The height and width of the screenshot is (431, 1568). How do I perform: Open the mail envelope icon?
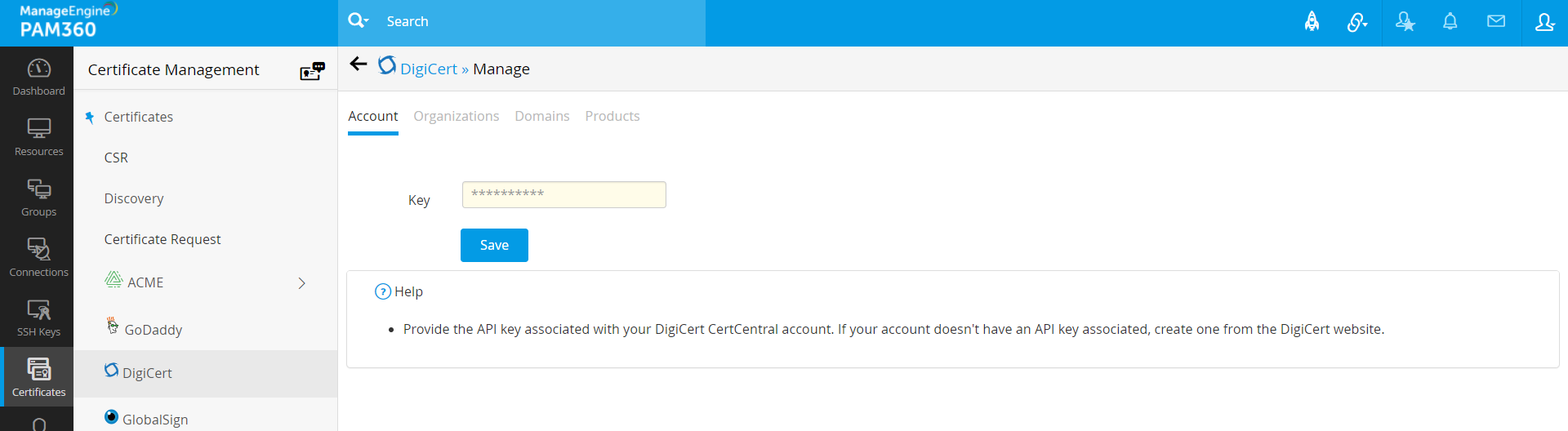(1495, 22)
